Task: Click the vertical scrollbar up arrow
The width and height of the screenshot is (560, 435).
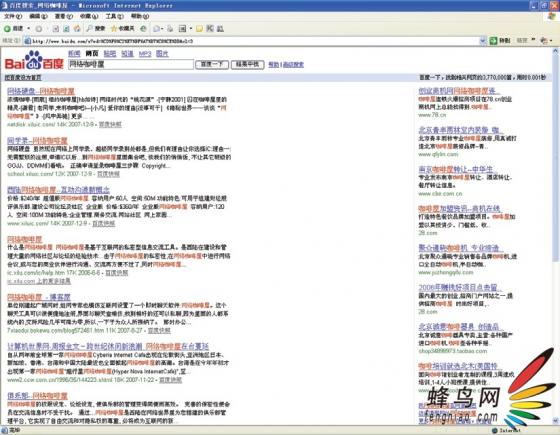Action: [x=556, y=51]
